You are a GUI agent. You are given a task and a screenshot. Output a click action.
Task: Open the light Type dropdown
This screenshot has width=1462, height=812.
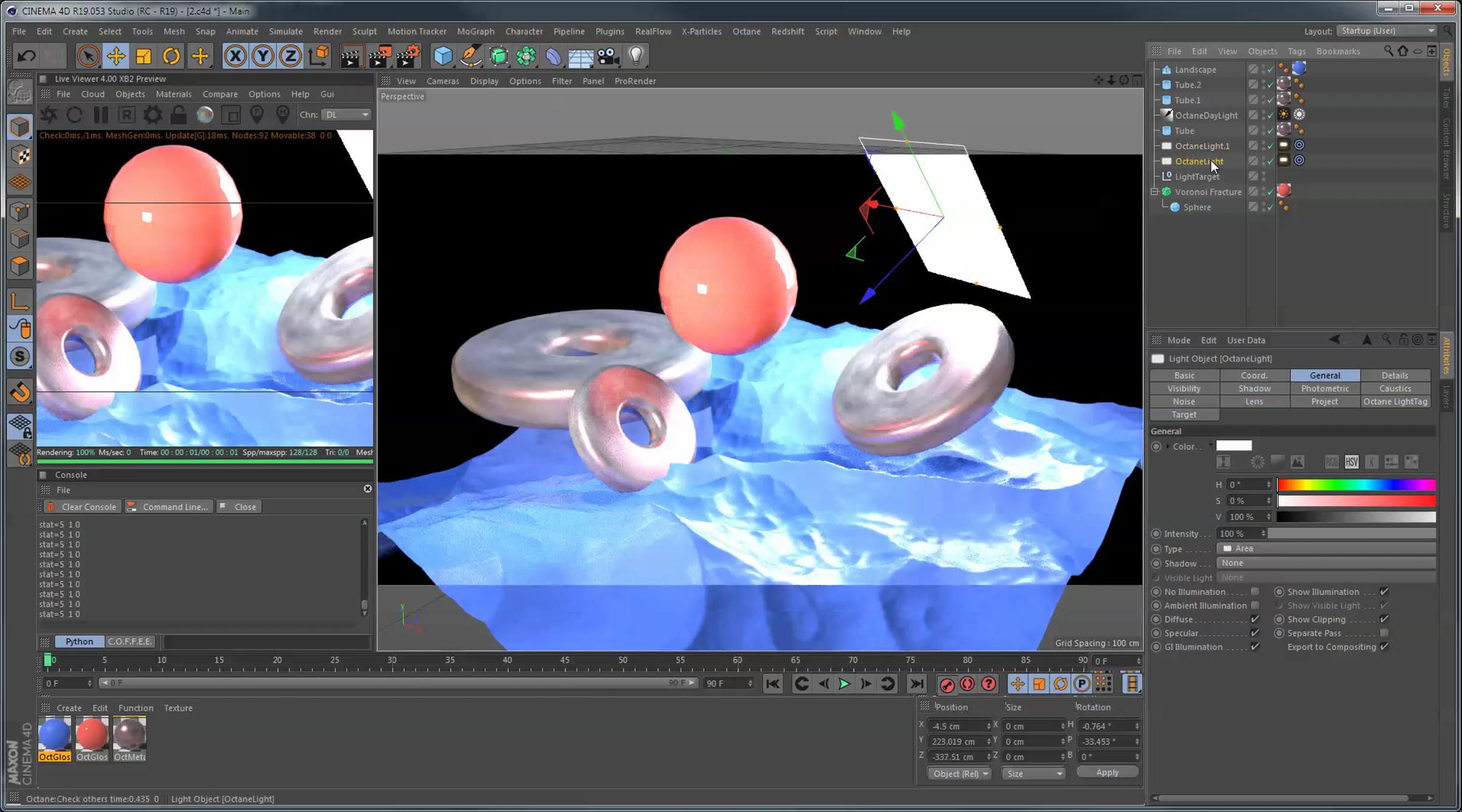[x=1326, y=548]
